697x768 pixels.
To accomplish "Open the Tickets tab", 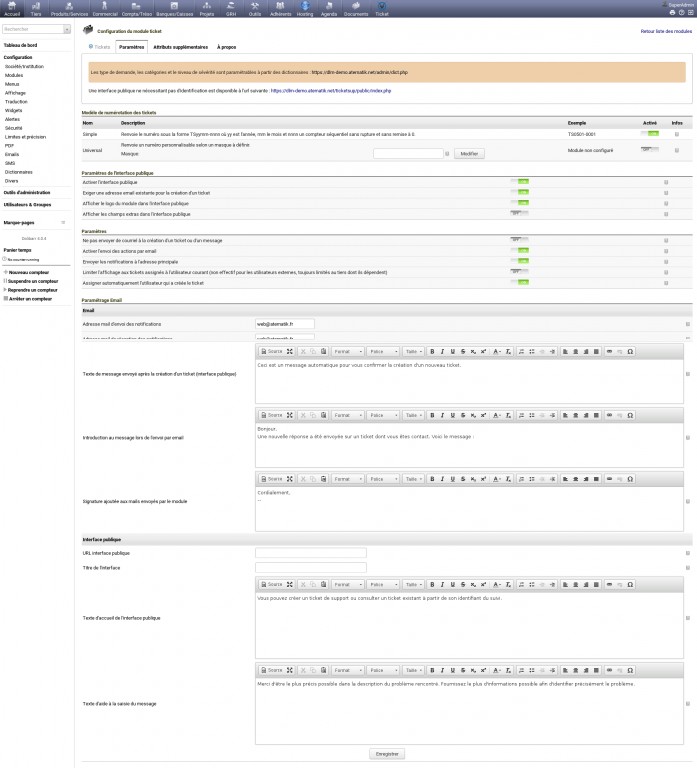I will click(99, 47).
